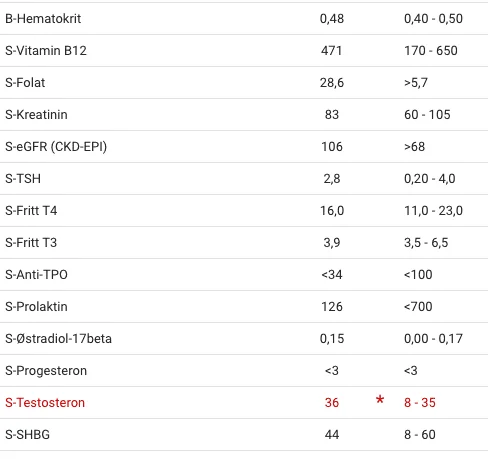488x459 pixels.
Task: Select the SHBG reference range 8 - 60
Action: [x=420, y=435]
